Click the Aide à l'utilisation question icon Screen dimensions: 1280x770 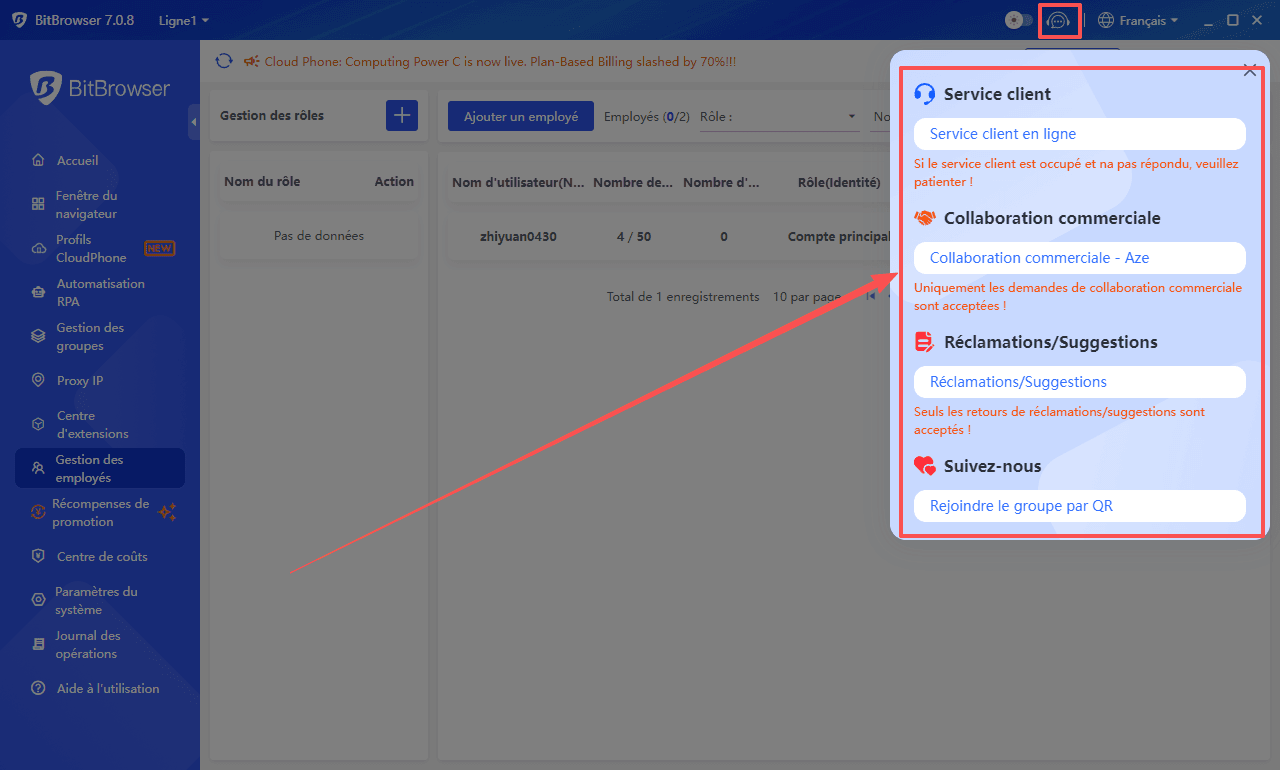(x=38, y=689)
